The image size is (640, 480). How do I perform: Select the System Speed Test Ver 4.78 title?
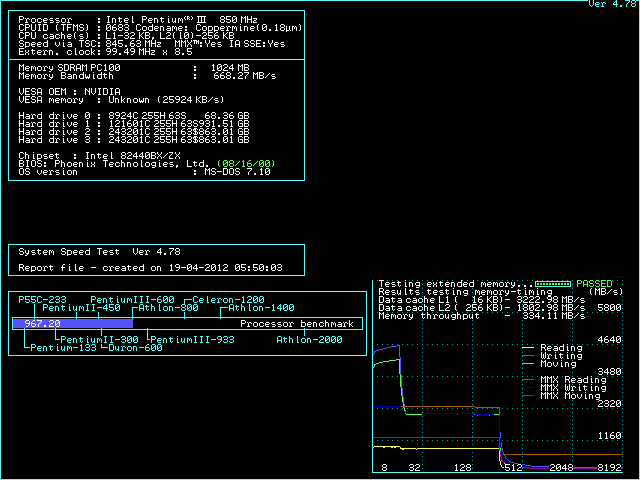(x=99, y=252)
